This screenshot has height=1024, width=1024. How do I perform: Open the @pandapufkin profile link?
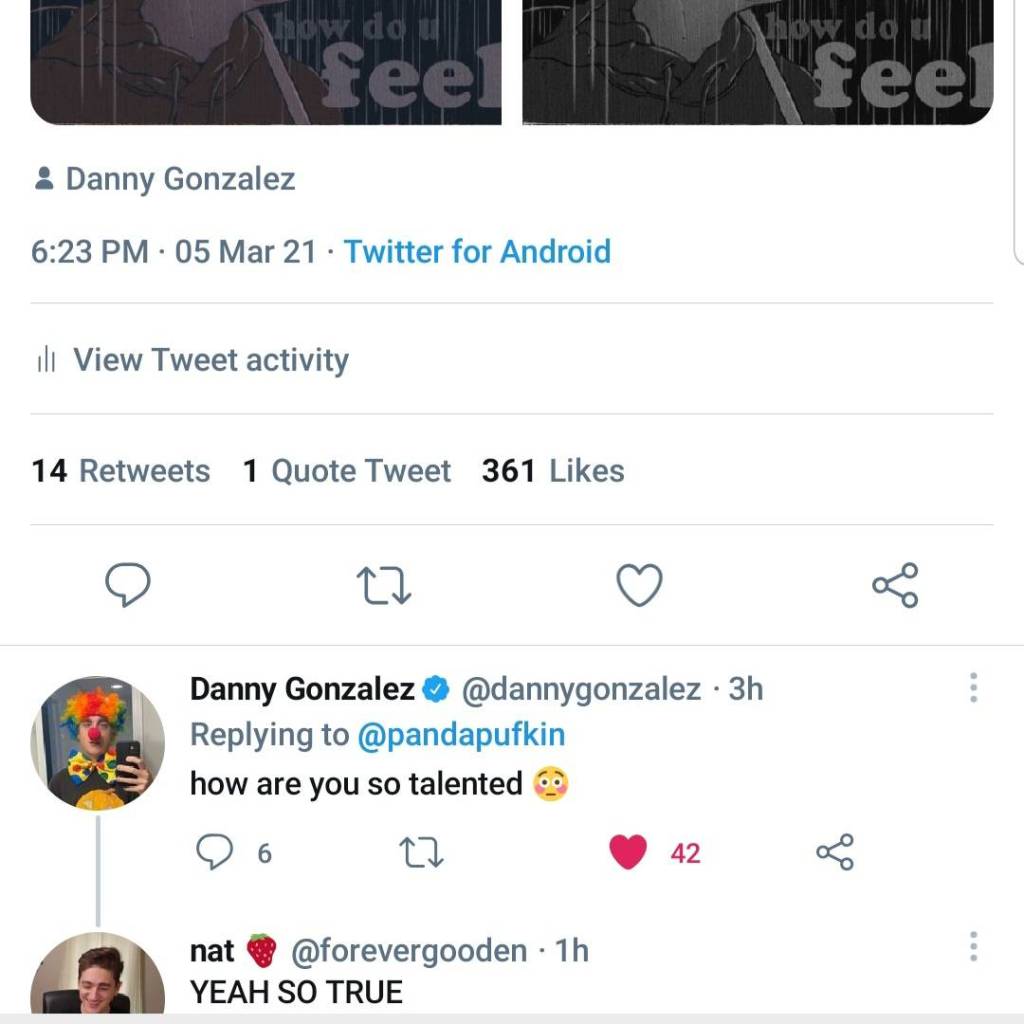tap(461, 735)
